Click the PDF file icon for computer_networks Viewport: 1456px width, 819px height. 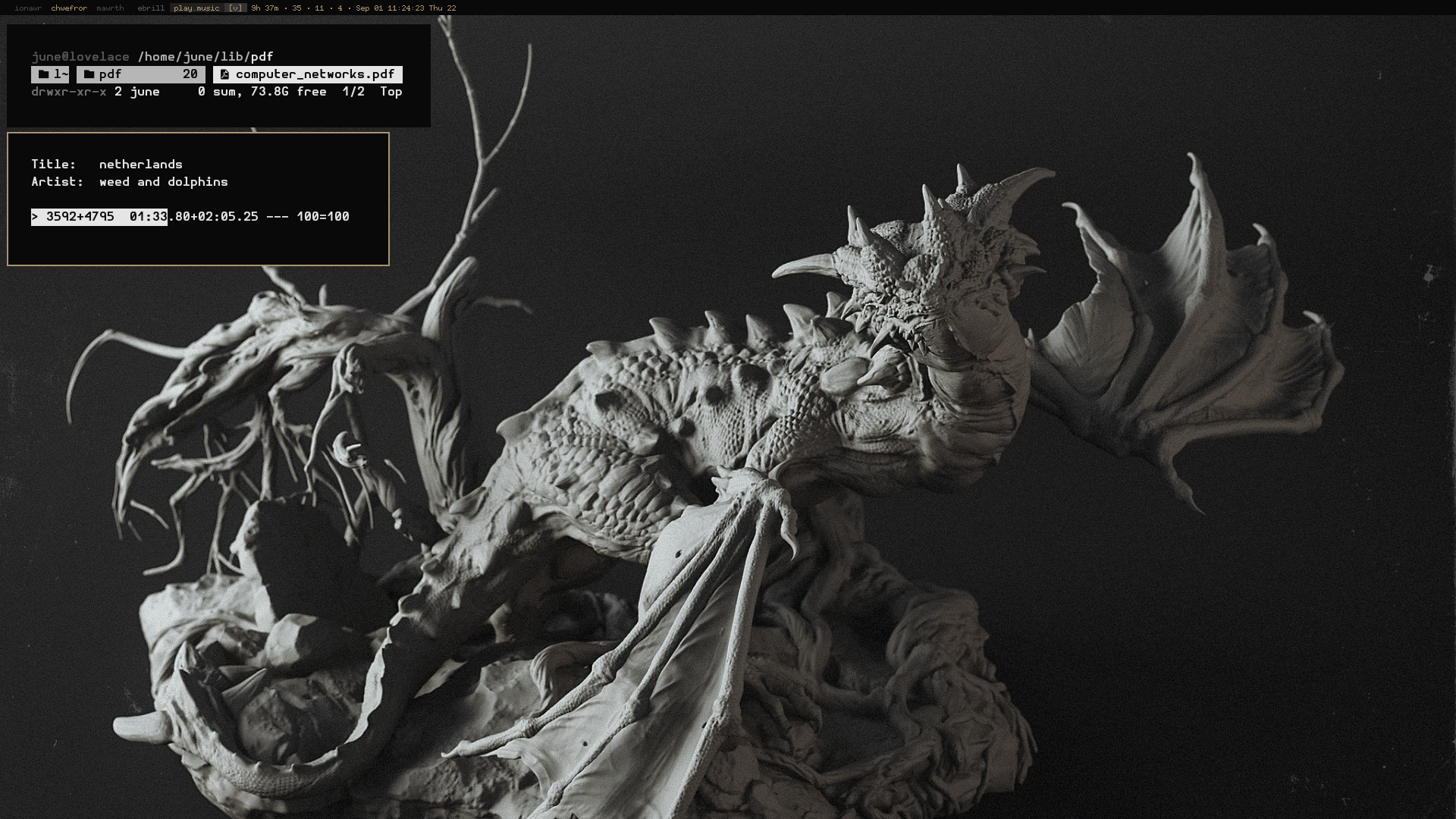[224, 74]
